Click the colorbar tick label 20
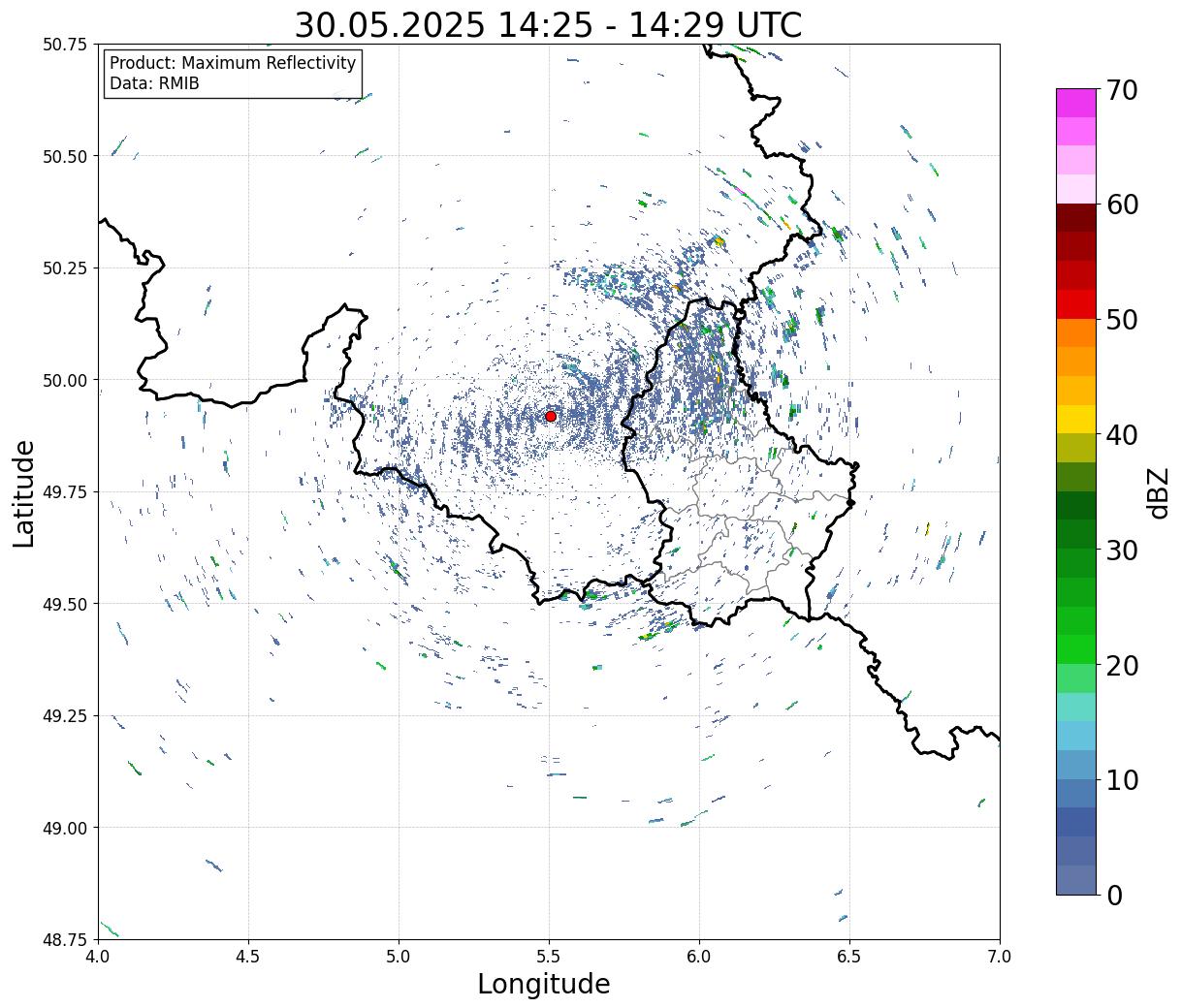The image size is (1182, 1008). (x=1122, y=665)
